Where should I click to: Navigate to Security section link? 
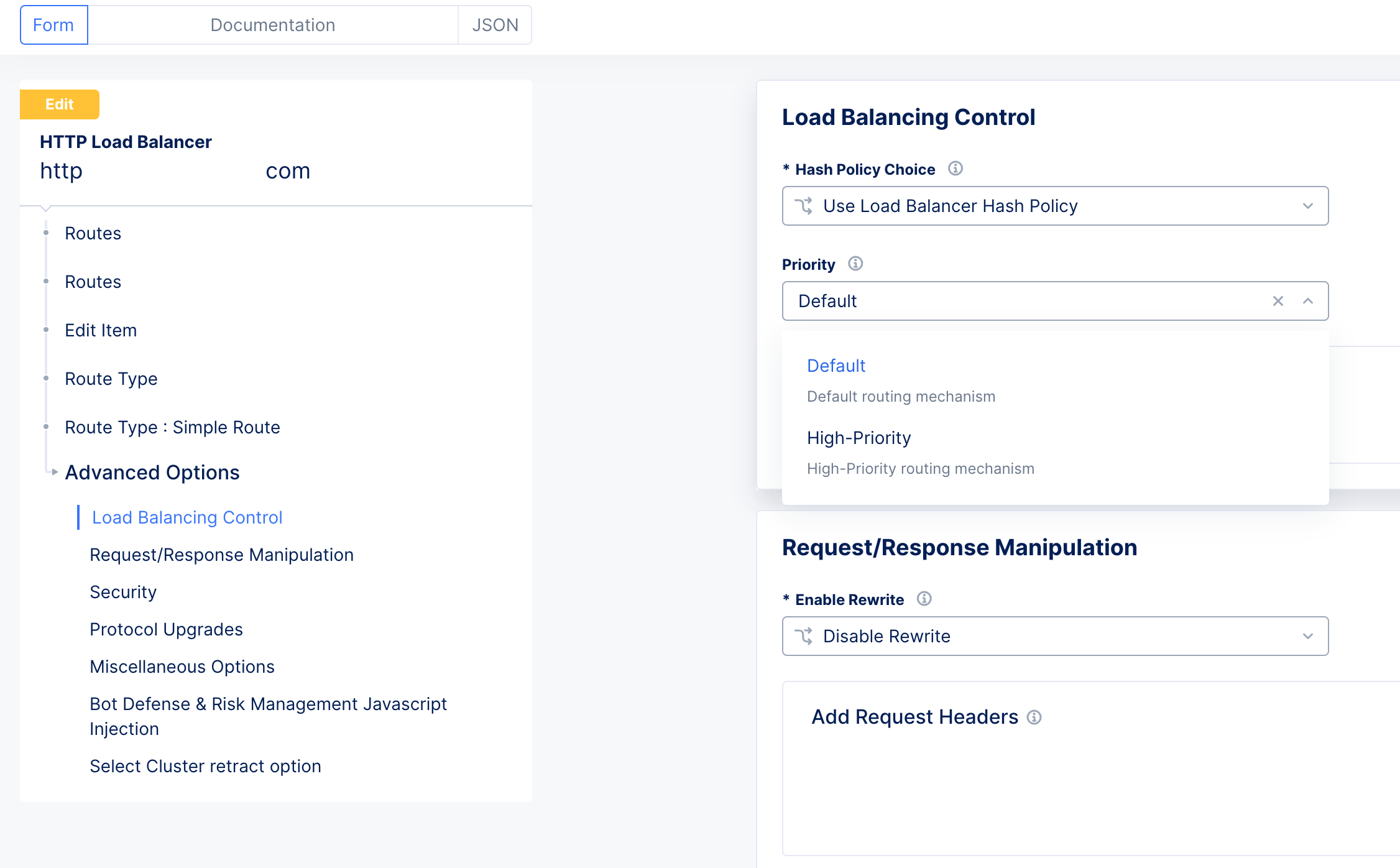click(x=123, y=592)
